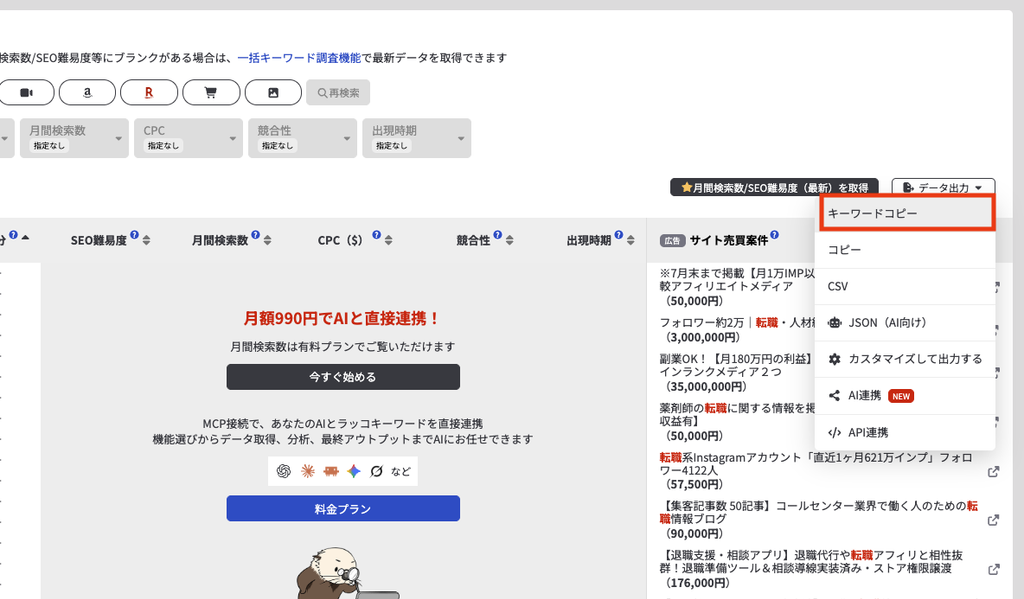Choose JSON（AI向け） from the export menu

905,323
